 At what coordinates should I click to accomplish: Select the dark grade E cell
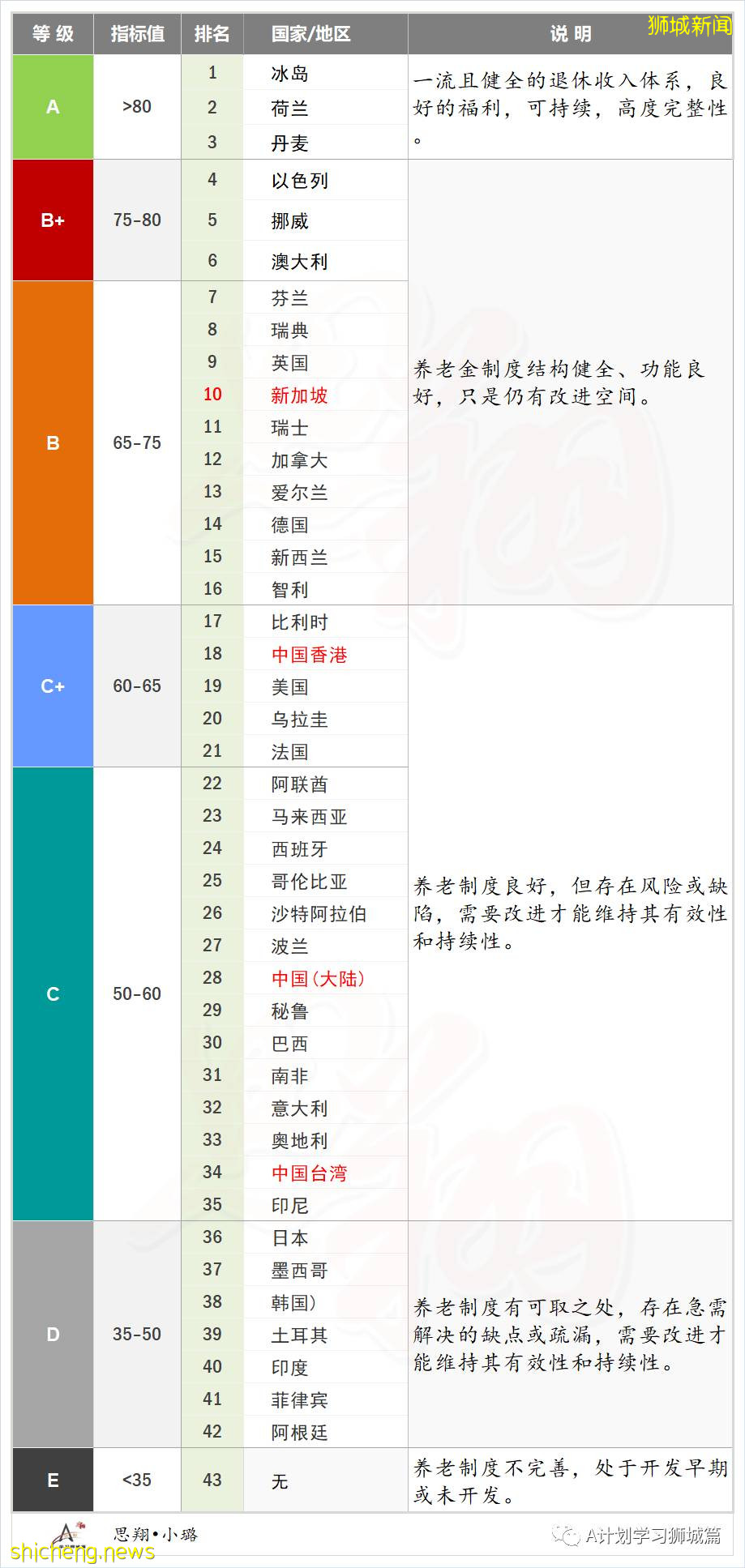[53, 1480]
